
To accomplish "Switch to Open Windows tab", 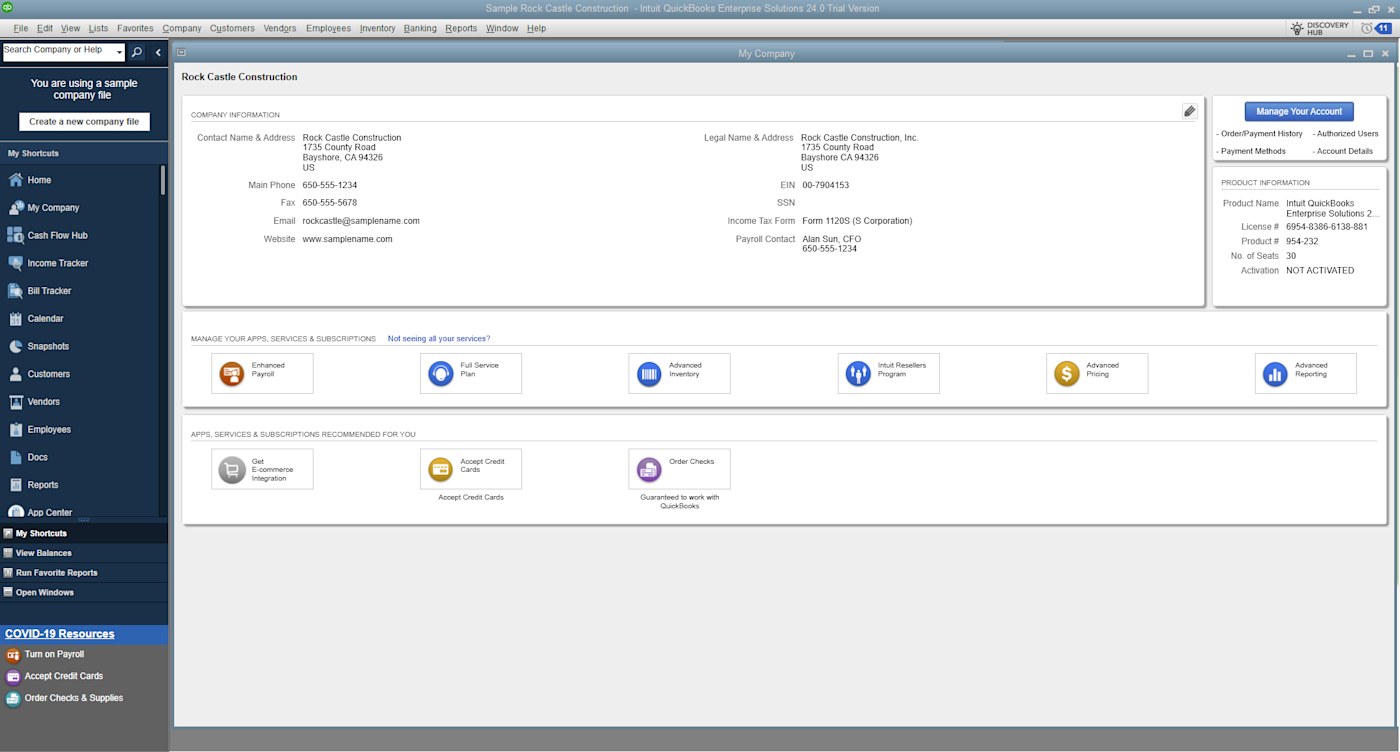I will 84,592.
